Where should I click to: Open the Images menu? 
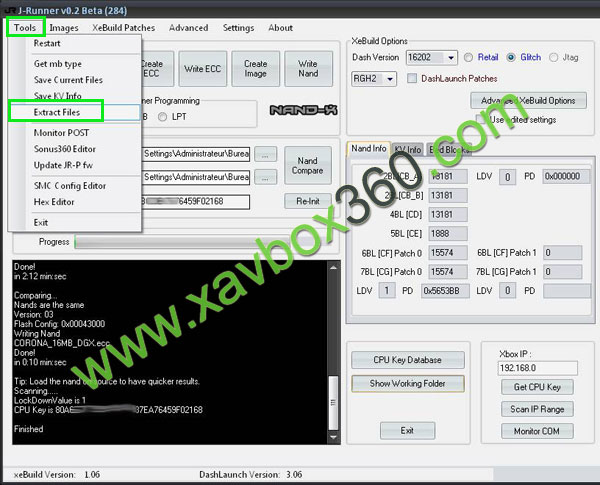pyautogui.click(x=64, y=28)
